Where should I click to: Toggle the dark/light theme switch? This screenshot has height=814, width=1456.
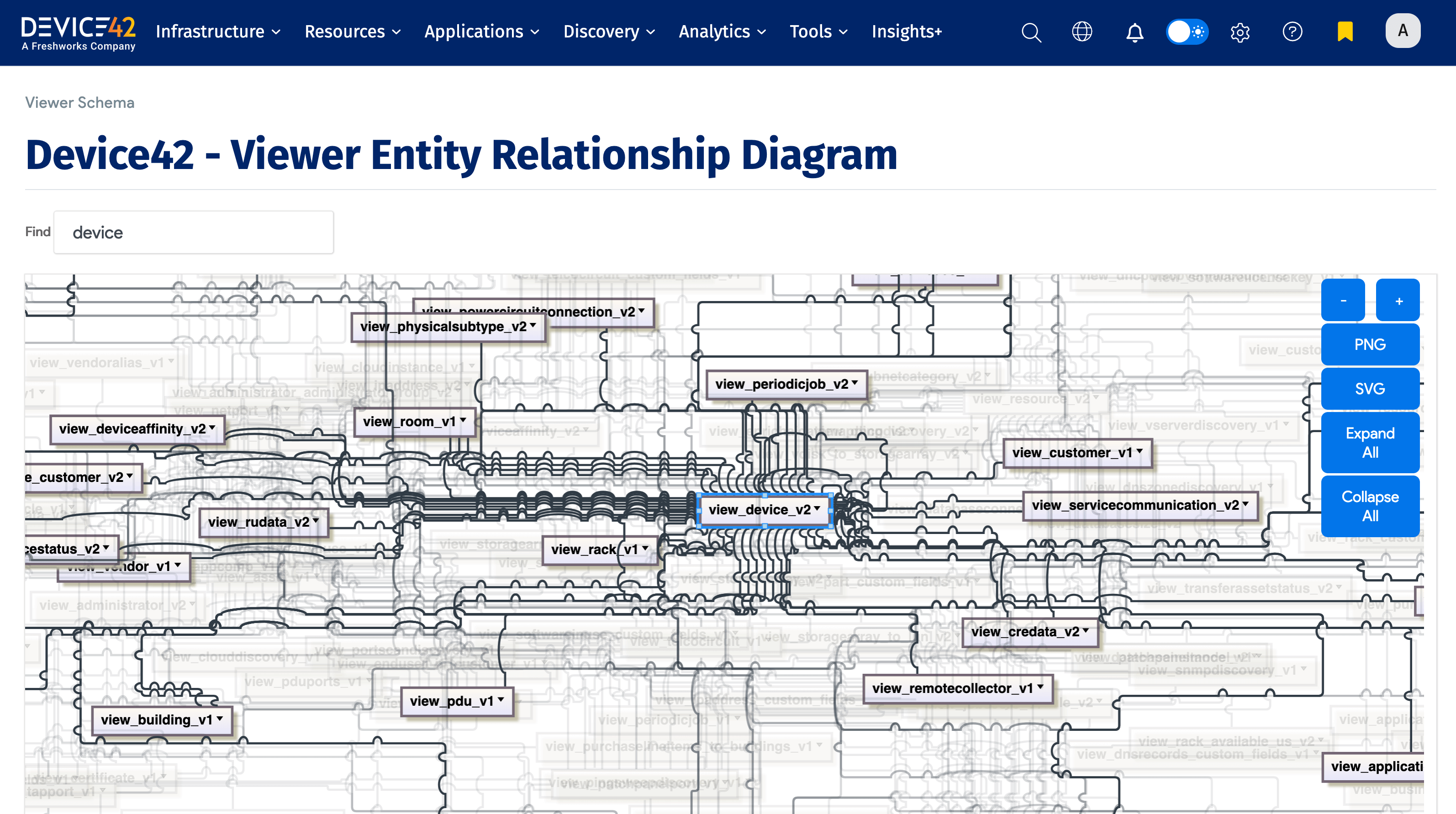pyautogui.click(x=1187, y=32)
